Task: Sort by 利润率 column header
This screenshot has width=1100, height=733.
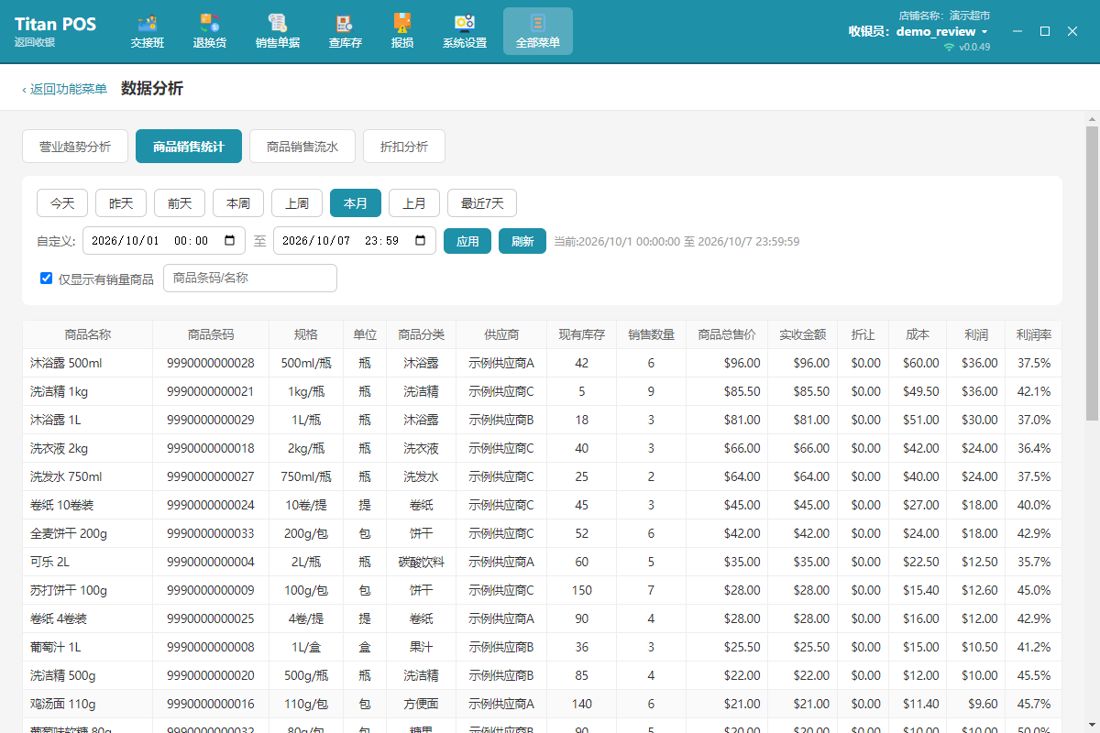Action: 1033,335
